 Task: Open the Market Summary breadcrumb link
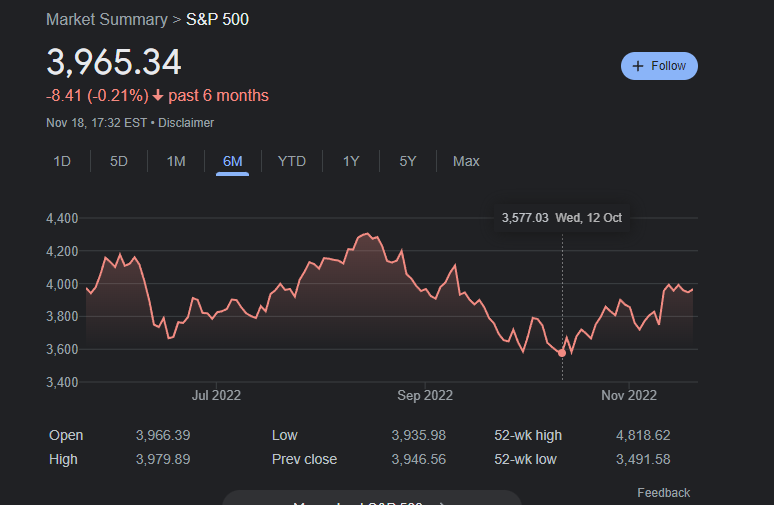click(107, 20)
